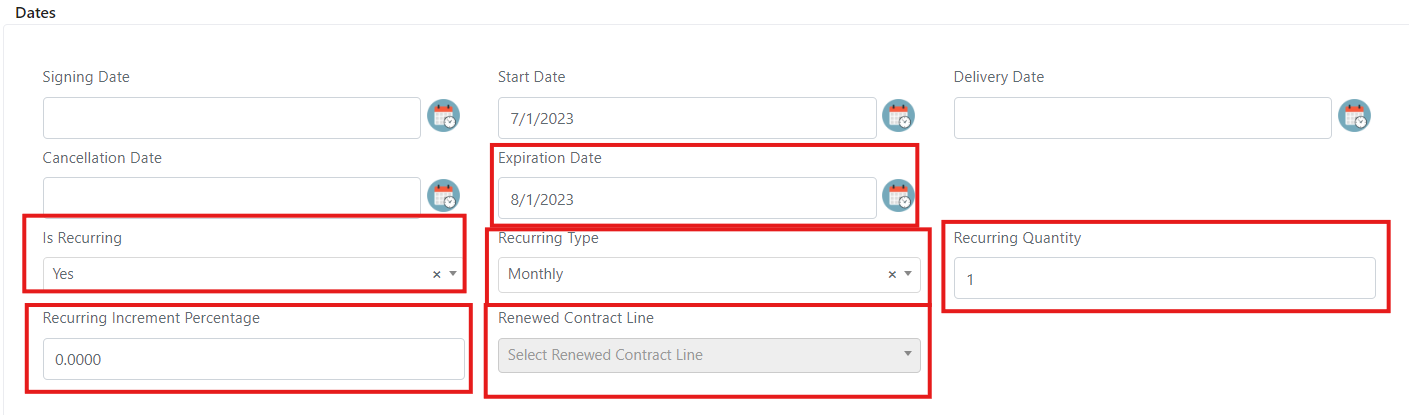Open the Delivery Date calendar picker icon
The image size is (1409, 415).
point(1355,116)
